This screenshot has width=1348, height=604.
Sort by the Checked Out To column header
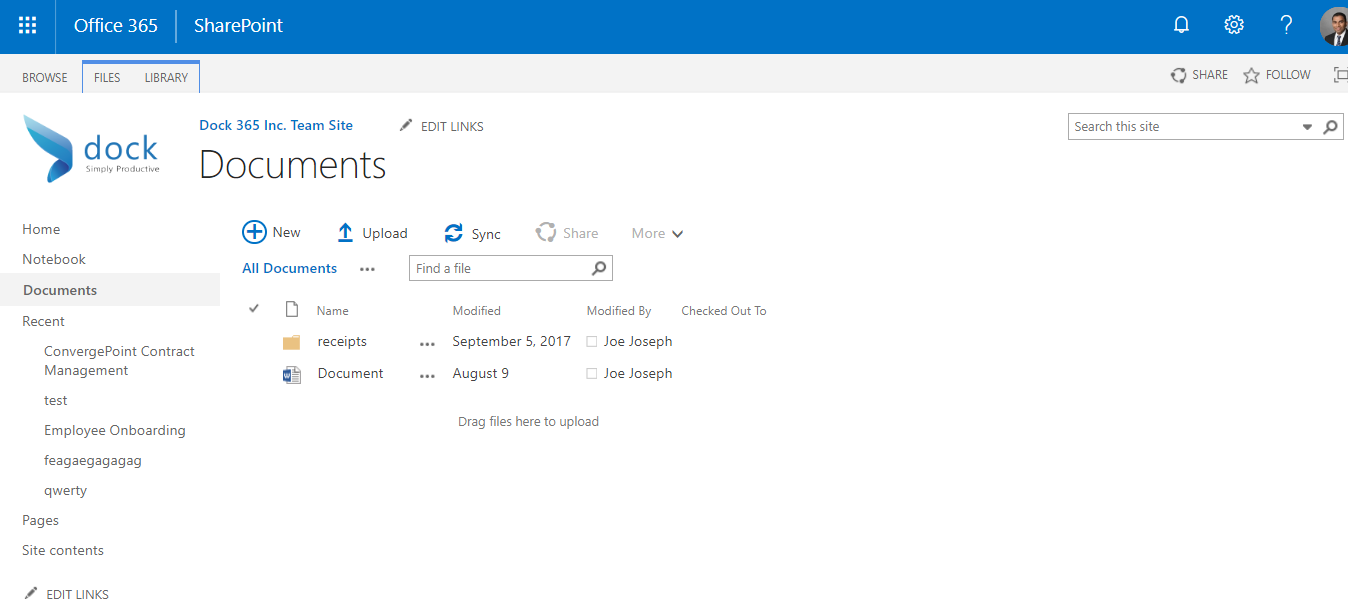(724, 311)
